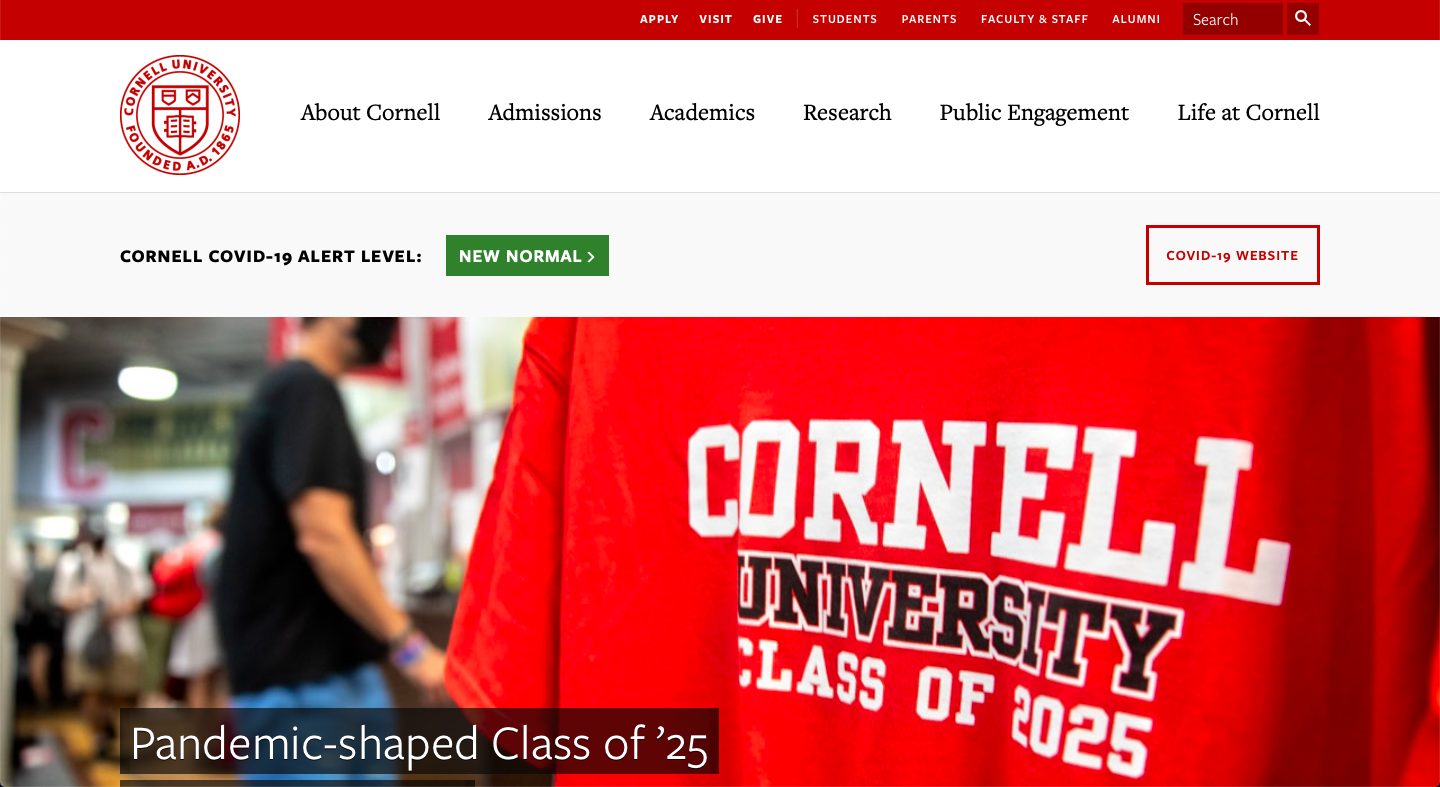Click the green New Normal alert button
1440x787 pixels.
527,256
